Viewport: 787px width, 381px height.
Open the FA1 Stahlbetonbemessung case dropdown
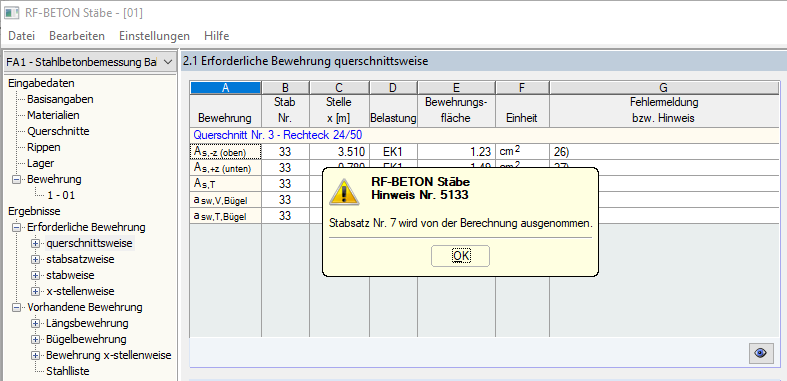90,62
